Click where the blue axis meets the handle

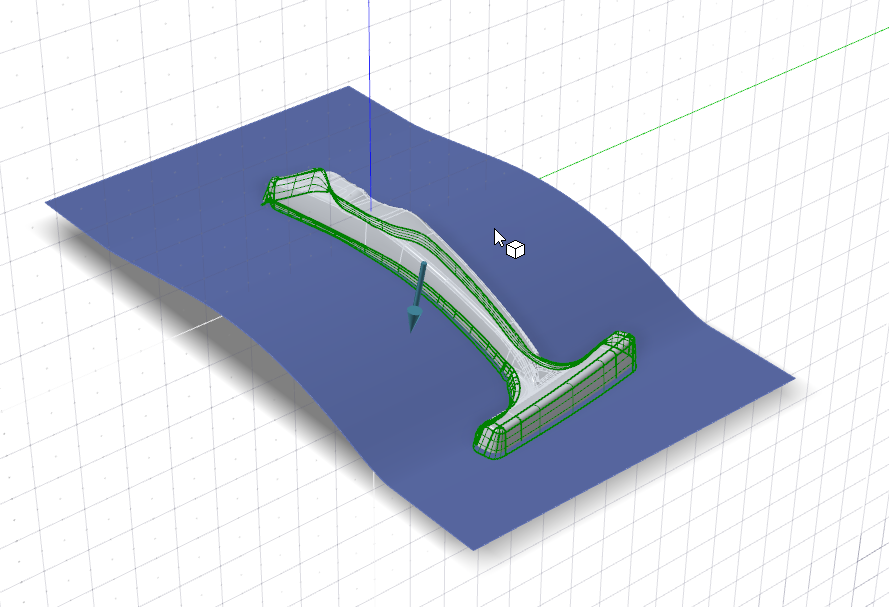click(x=370, y=204)
